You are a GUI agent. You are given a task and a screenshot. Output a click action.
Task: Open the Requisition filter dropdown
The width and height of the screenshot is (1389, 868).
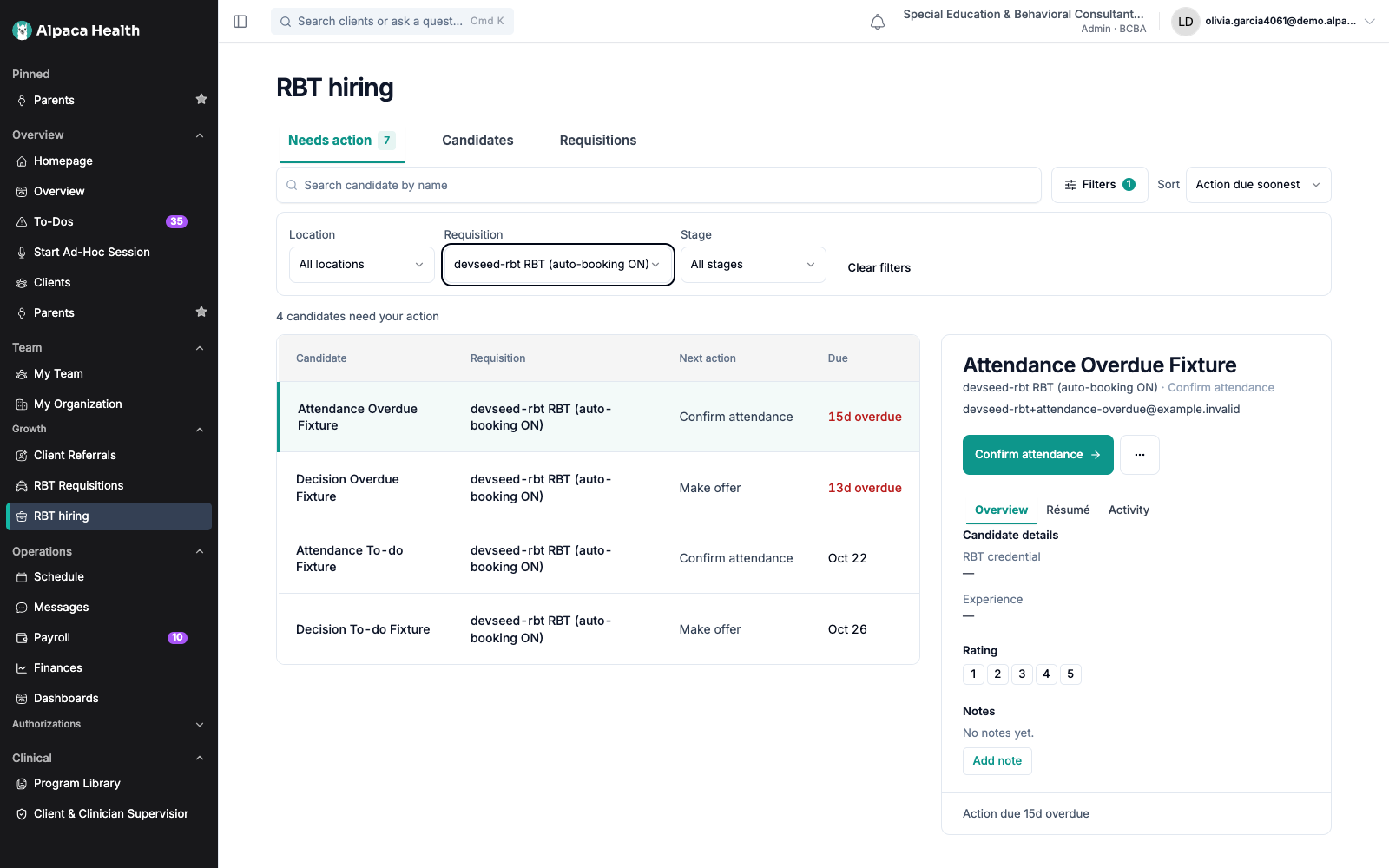tap(558, 265)
